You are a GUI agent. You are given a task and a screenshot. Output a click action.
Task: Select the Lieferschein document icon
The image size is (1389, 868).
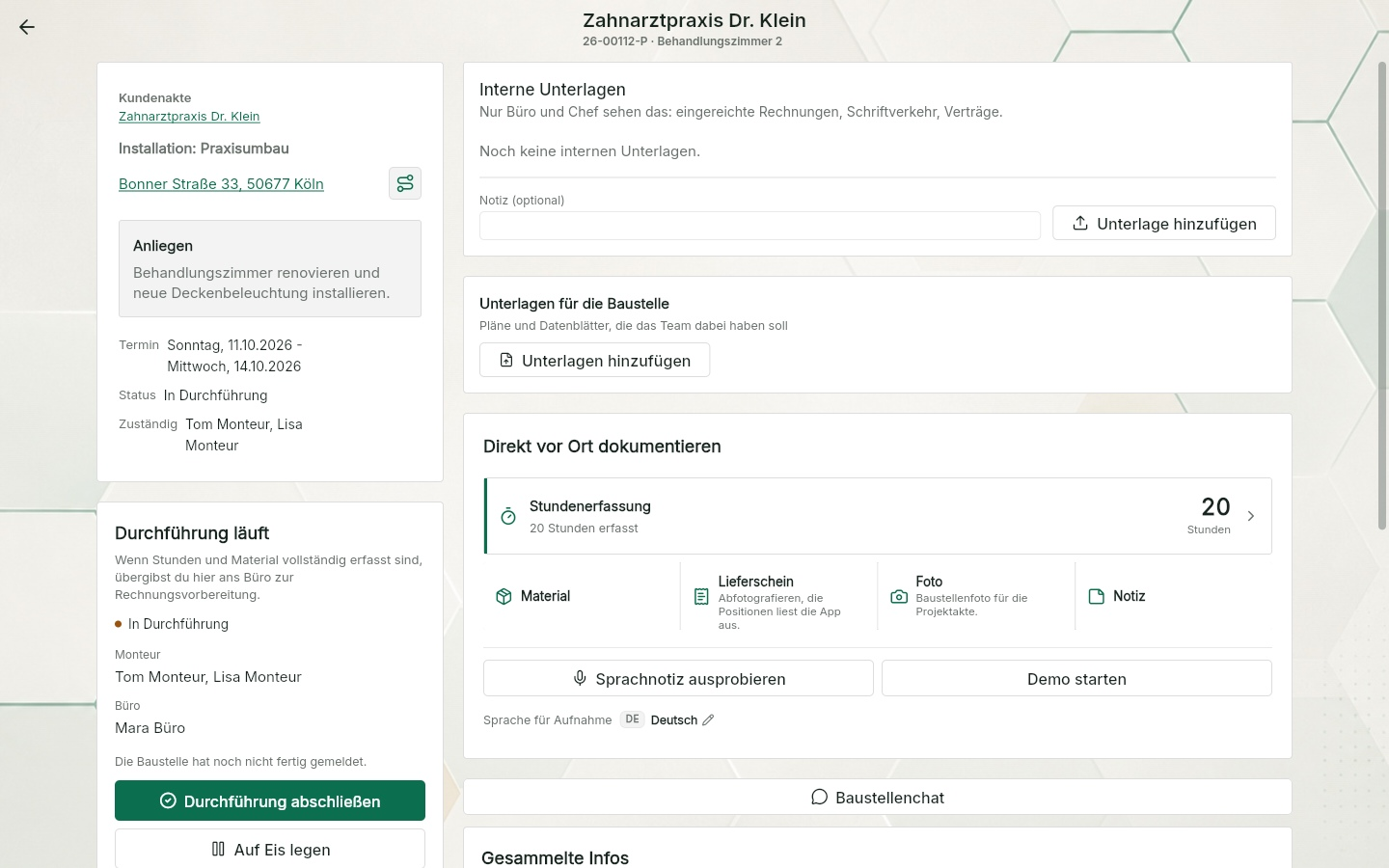[x=701, y=597]
